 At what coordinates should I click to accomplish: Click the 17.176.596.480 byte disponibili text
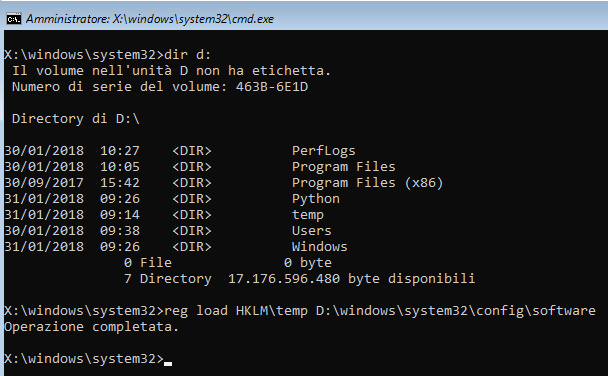pos(351,279)
